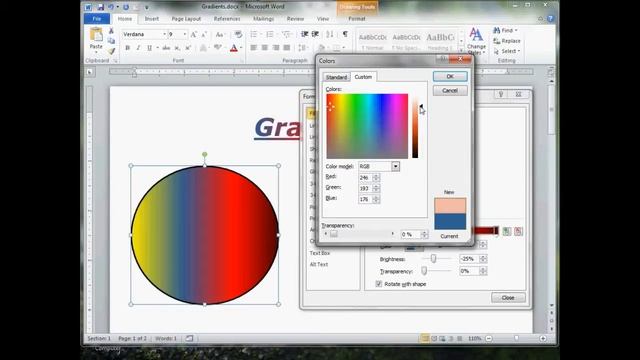
Task: Click the Subscript icon
Action: tap(177, 48)
